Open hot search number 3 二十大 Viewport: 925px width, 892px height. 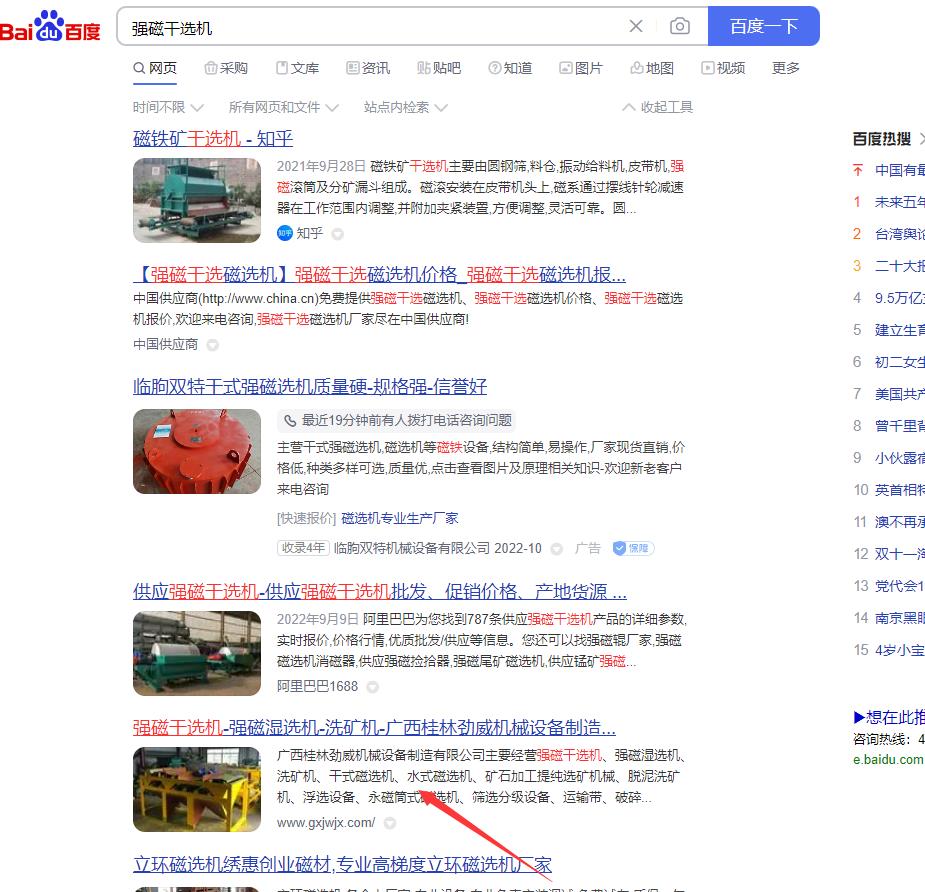click(899, 266)
